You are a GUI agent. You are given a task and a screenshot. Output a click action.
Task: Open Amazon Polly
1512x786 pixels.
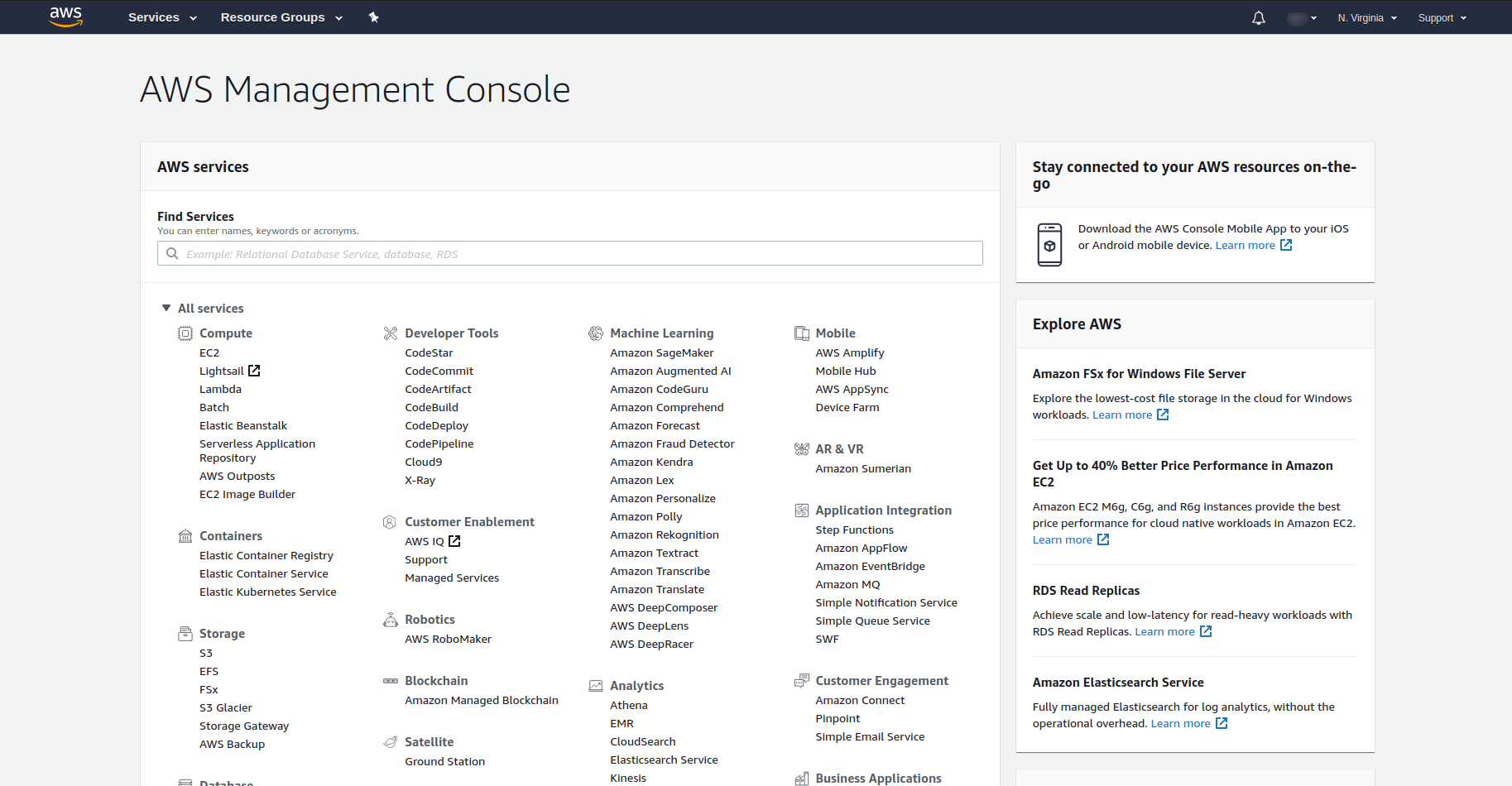(x=646, y=517)
